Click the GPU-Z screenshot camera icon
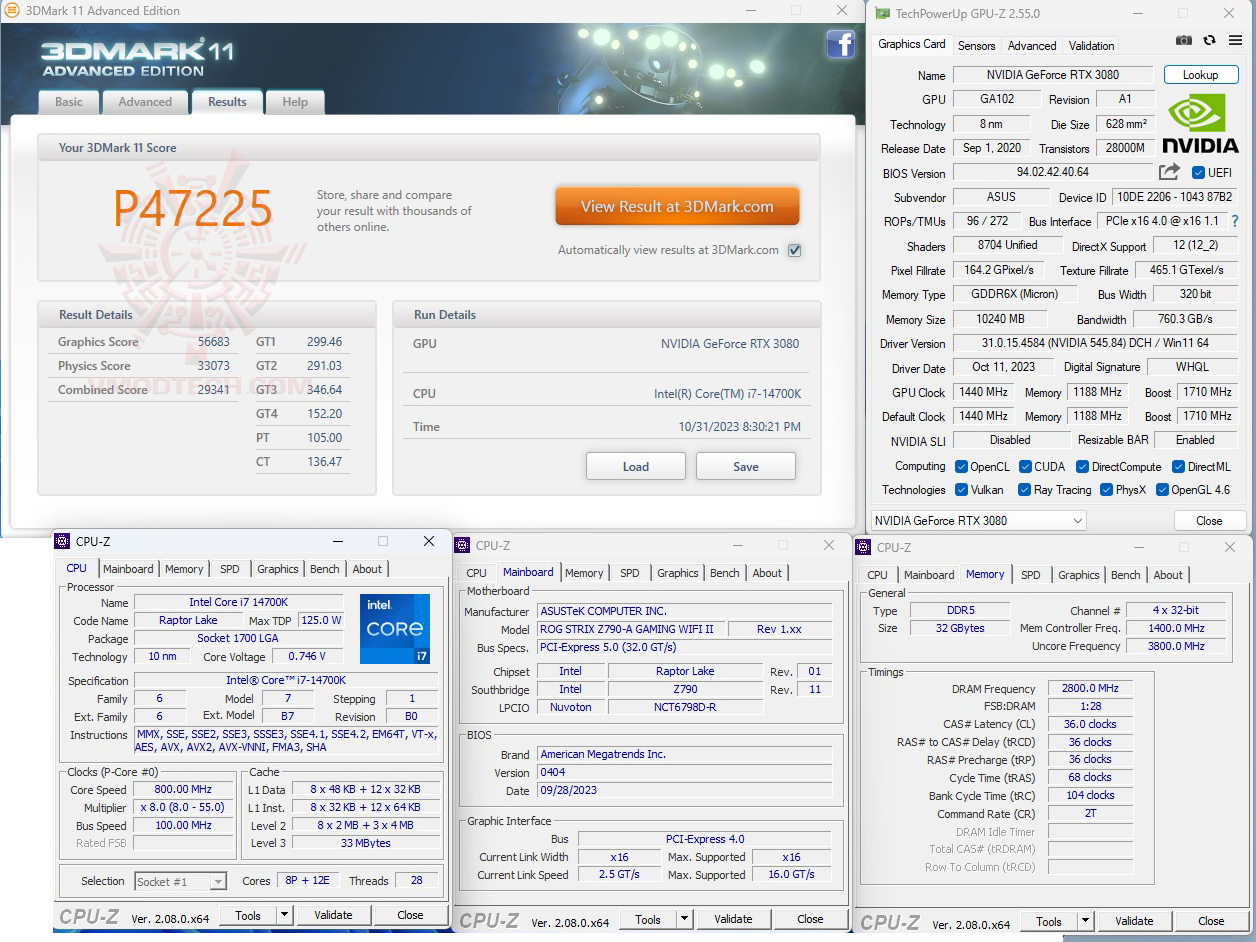This screenshot has width=1256, height=942. point(1184,40)
